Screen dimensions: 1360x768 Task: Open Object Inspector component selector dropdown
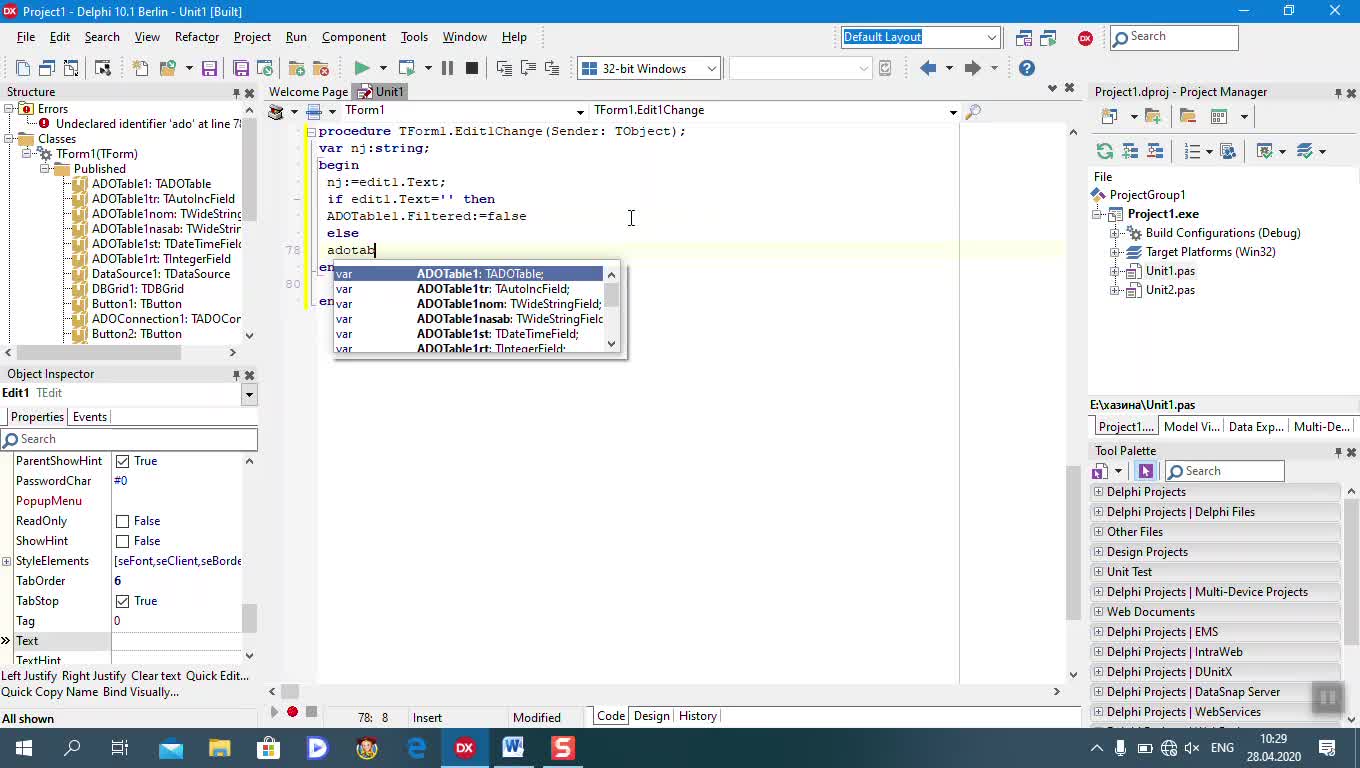pyautogui.click(x=249, y=394)
